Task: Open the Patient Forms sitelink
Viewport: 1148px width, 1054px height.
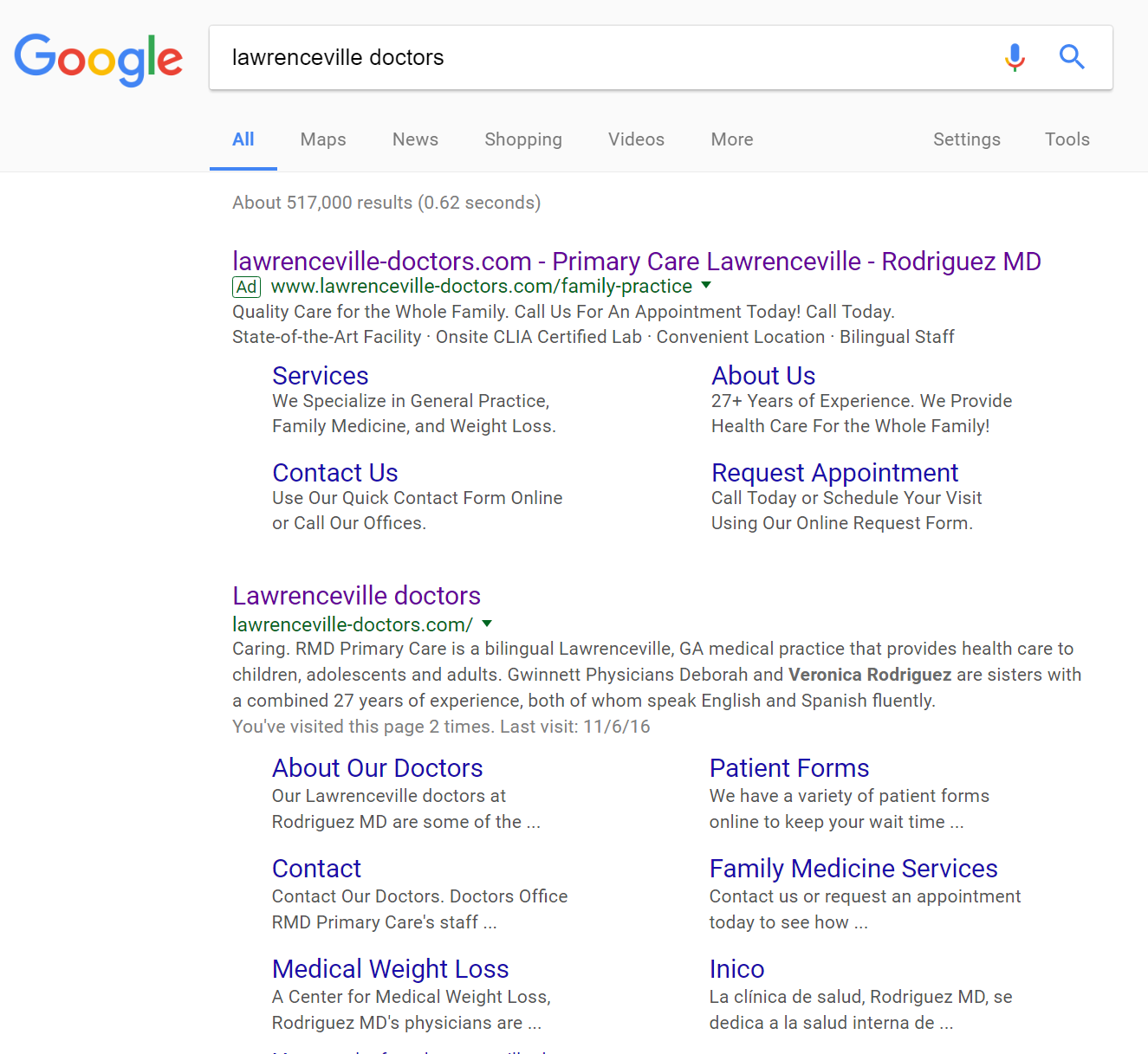Action: tap(789, 768)
